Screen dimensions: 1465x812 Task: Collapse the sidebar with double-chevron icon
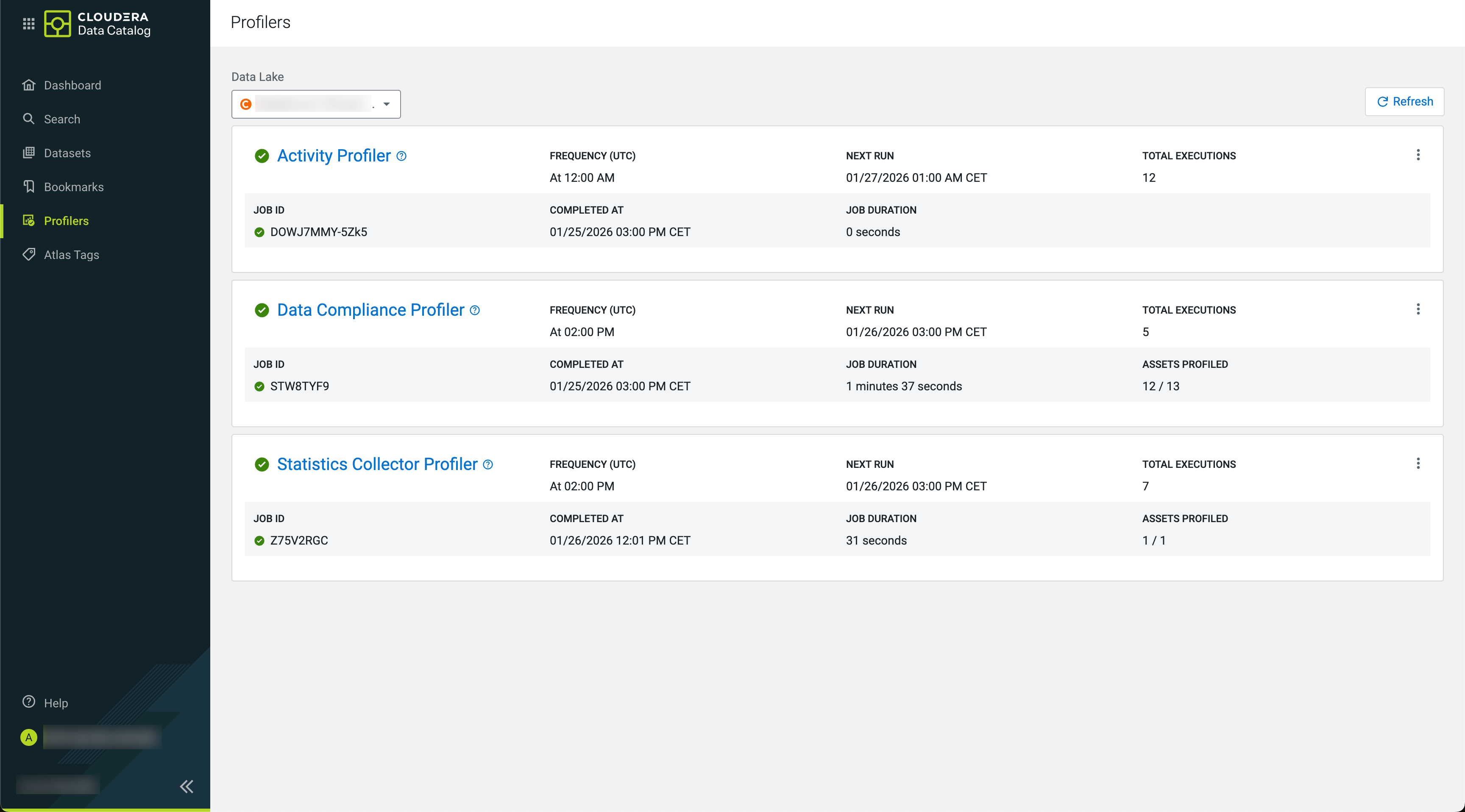(187, 787)
